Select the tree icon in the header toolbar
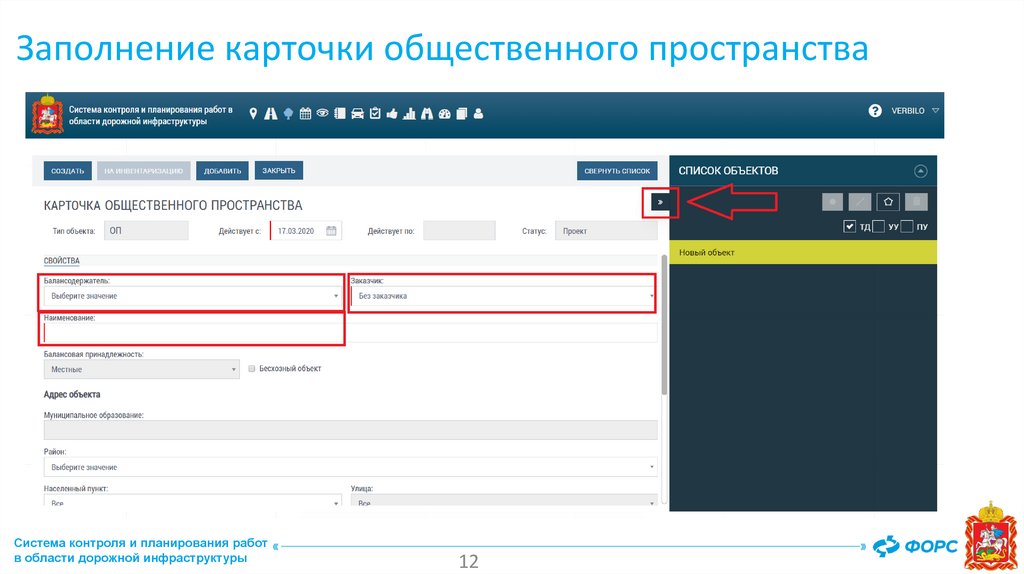 coord(288,114)
